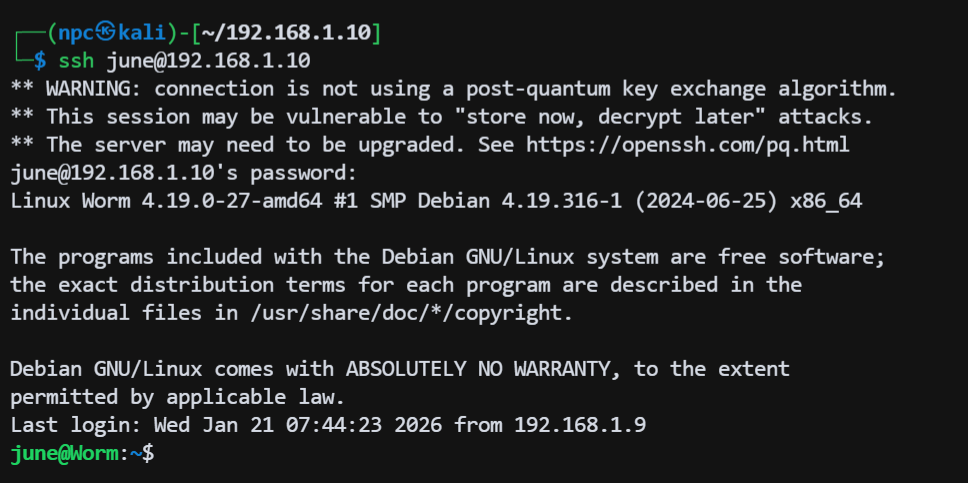Image resolution: width=968 pixels, height=483 pixels.
Task: Click the green june@Worm prompt text
Action: [x=63, y=453]
